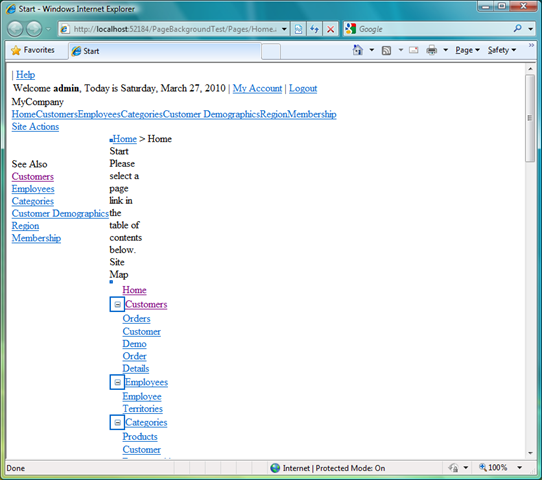The image size is (542, 480).
Task: Collapse the Employees site map node
Action: click(x=117, y=382)
